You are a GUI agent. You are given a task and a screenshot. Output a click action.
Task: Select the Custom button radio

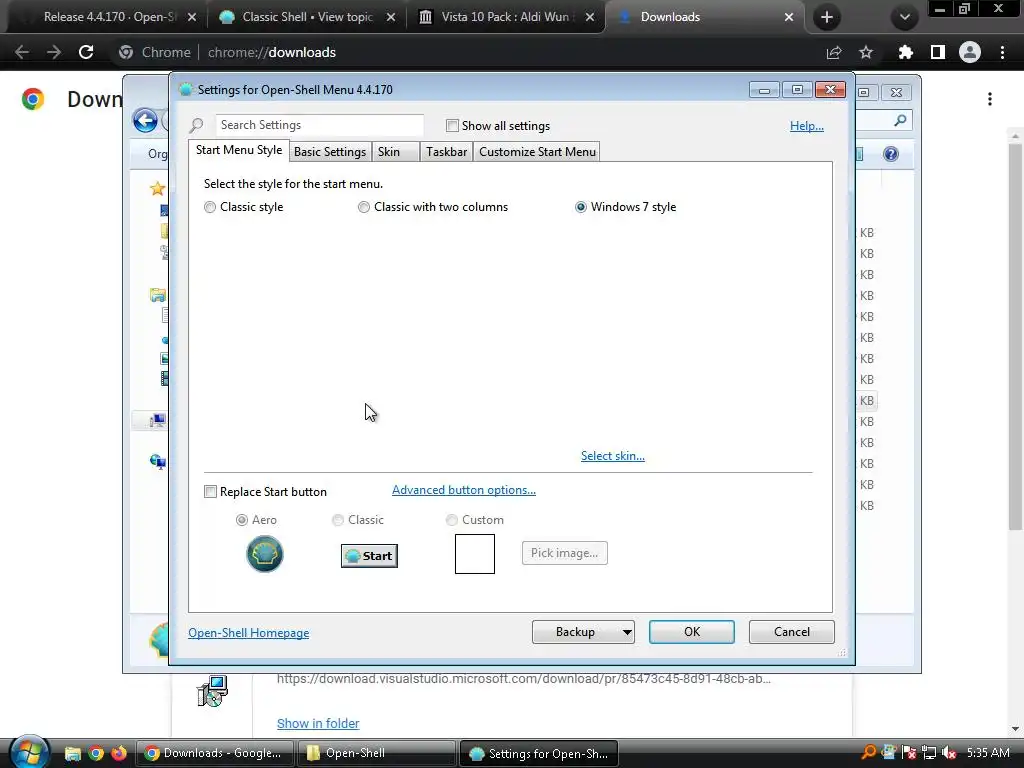click(451, 520)
